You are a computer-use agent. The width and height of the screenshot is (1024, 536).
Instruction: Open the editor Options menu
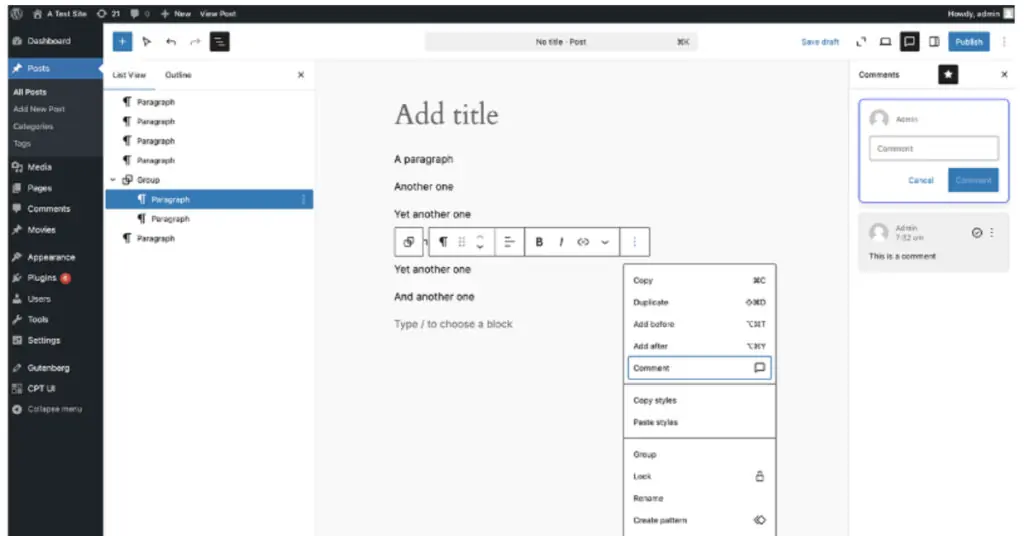1004,42
